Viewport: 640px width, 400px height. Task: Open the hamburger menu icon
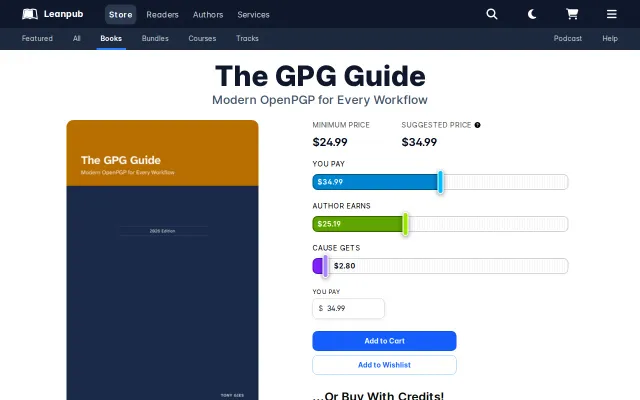(611, 14)
